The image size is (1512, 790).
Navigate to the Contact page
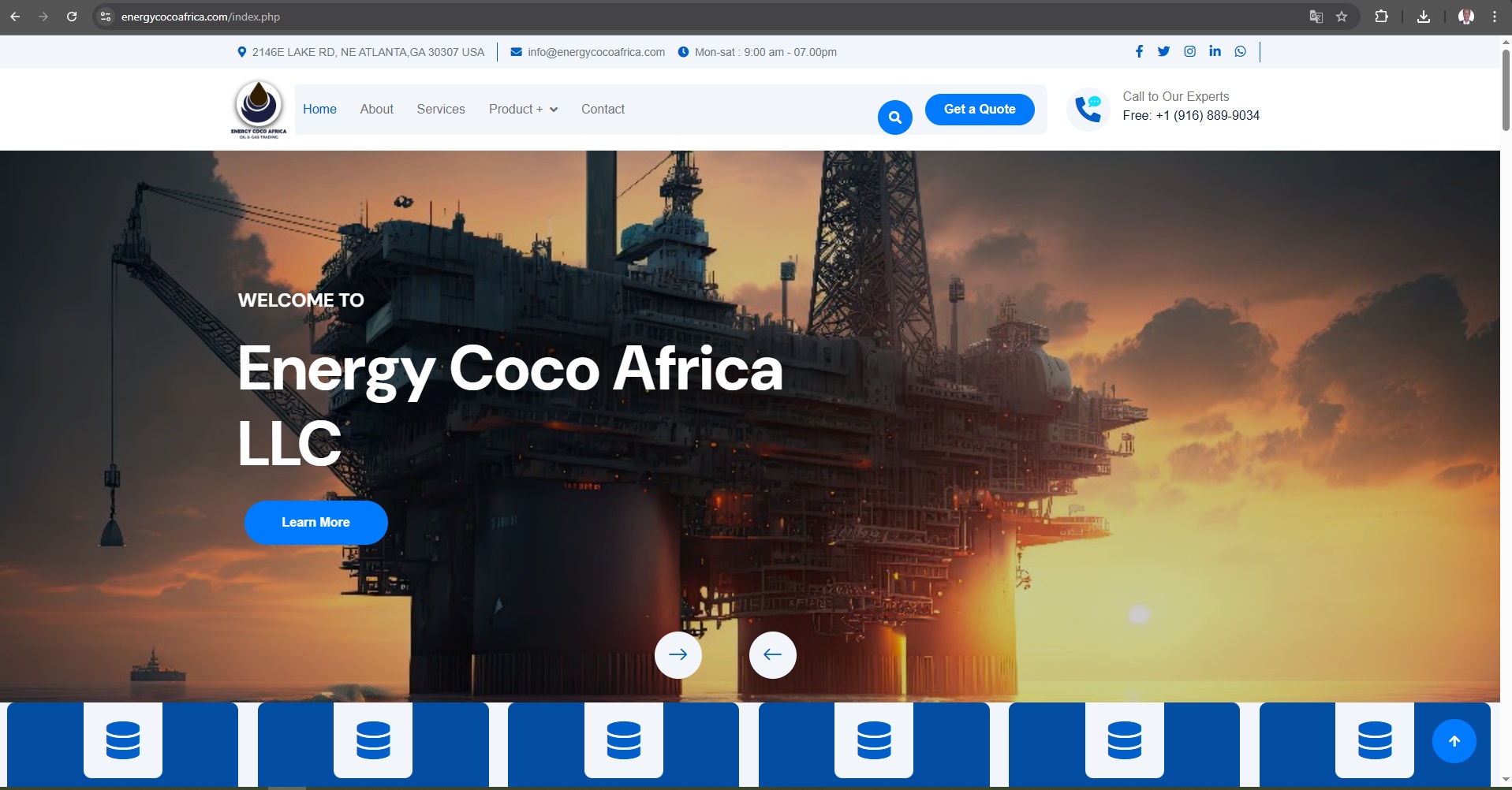603,110
